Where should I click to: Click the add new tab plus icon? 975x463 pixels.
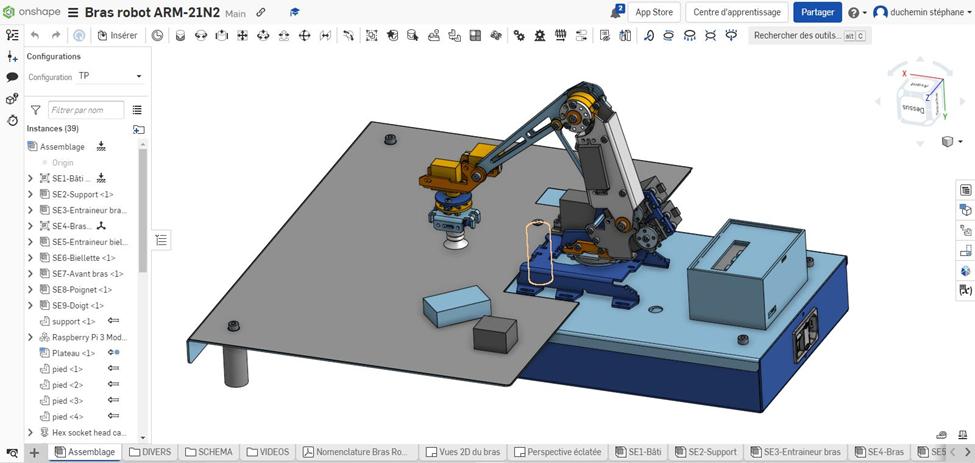[34, 452]
